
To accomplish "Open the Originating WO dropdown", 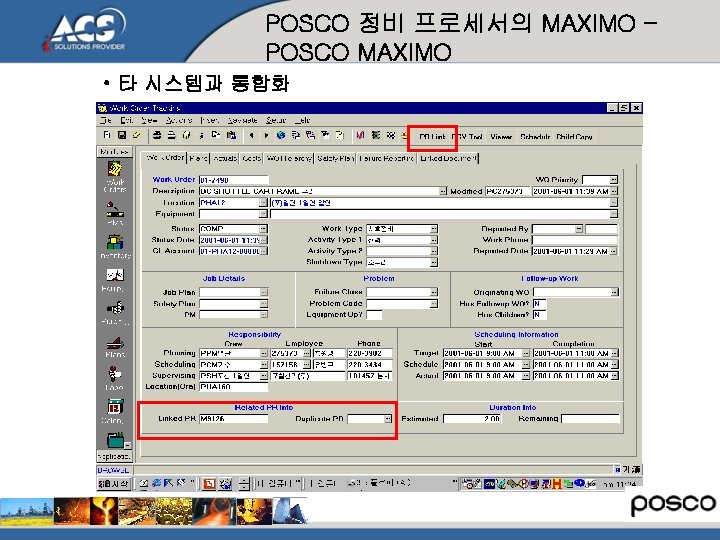I will 614,292.
